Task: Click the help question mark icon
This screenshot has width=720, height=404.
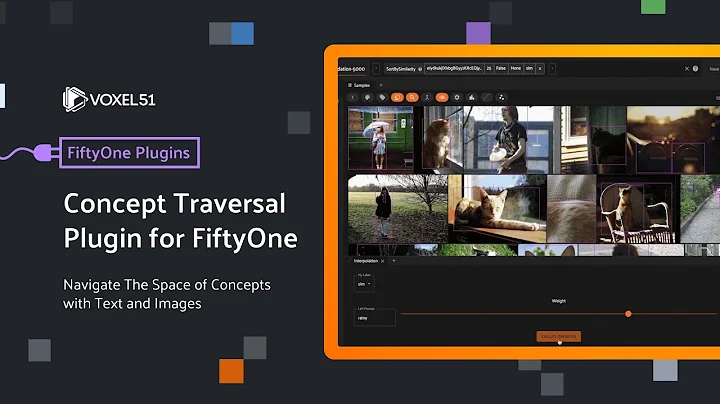Action: pyautogui.click(x=696, y=69)
